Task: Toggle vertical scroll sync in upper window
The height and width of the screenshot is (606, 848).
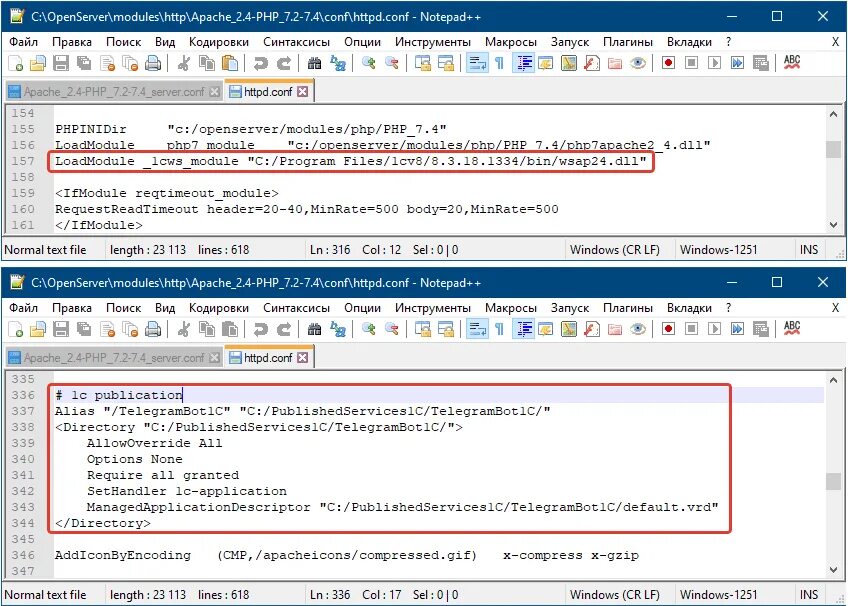Action: tap(422, 64)
